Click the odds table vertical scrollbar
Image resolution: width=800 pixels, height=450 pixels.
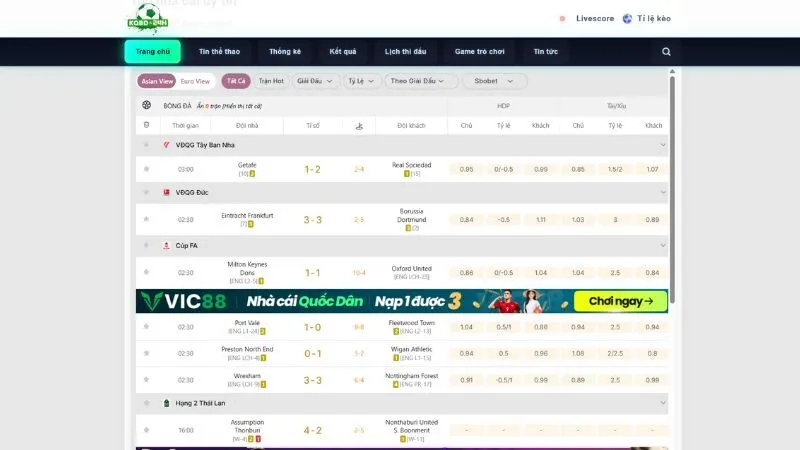pos(672,189)
